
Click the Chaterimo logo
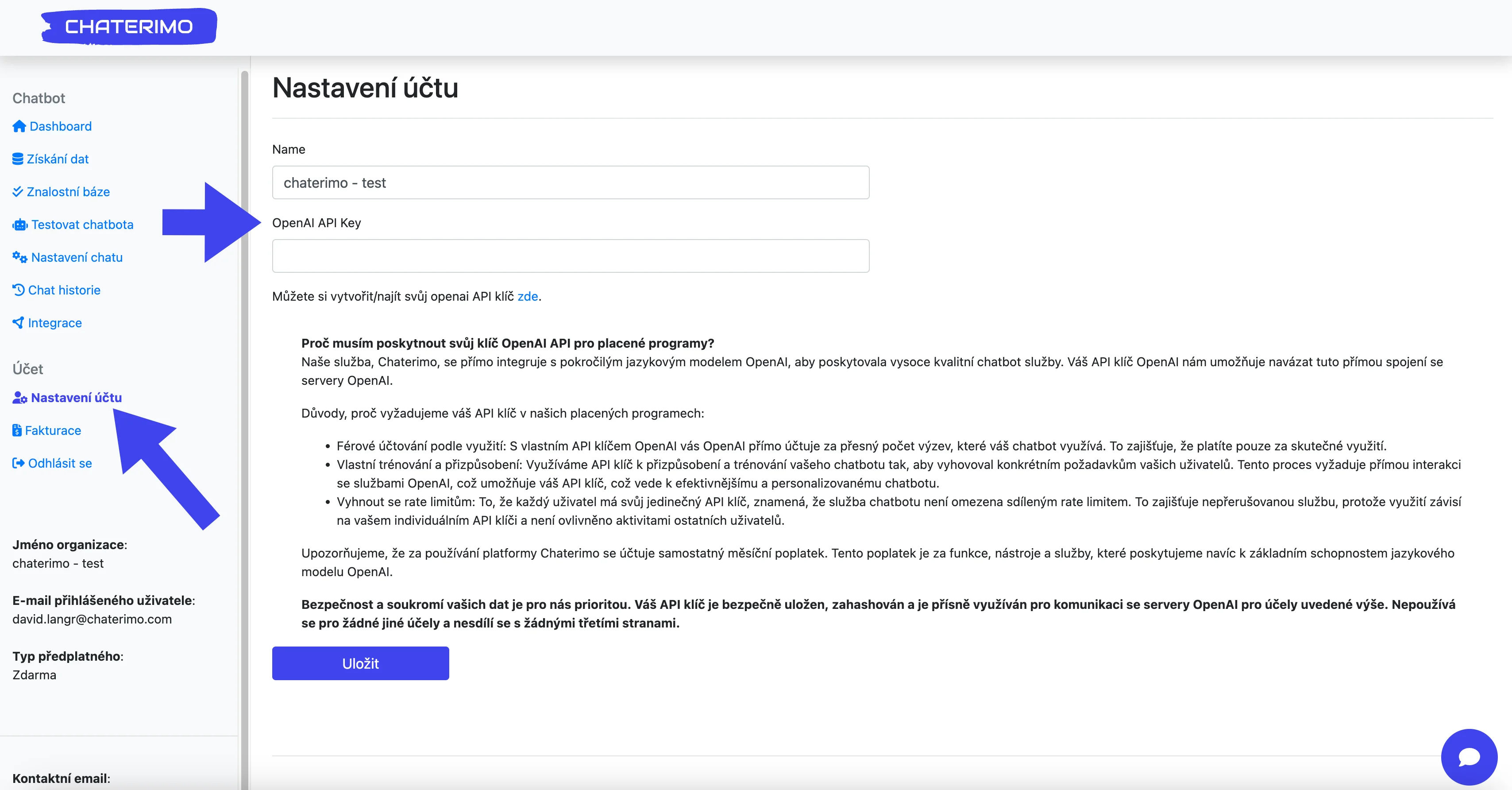pyautogui.click(x=128, y=27)
